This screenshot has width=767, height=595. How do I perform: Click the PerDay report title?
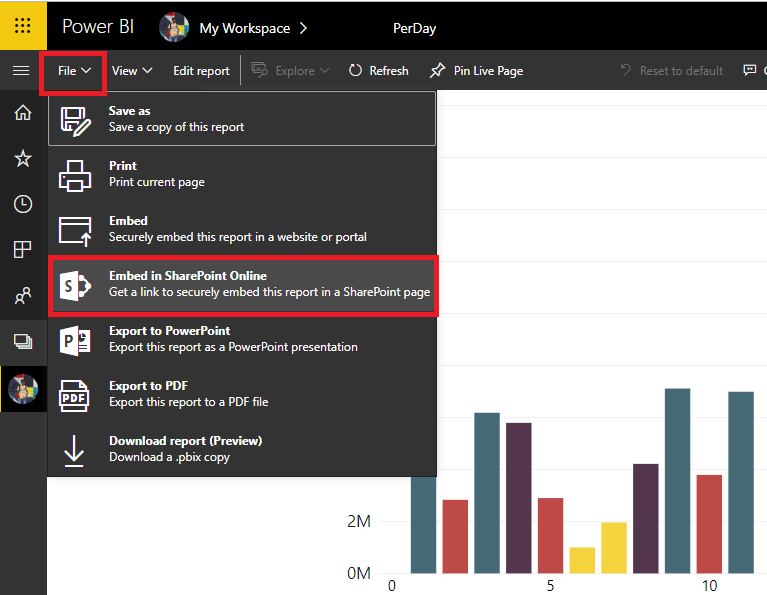click(414, 28)
